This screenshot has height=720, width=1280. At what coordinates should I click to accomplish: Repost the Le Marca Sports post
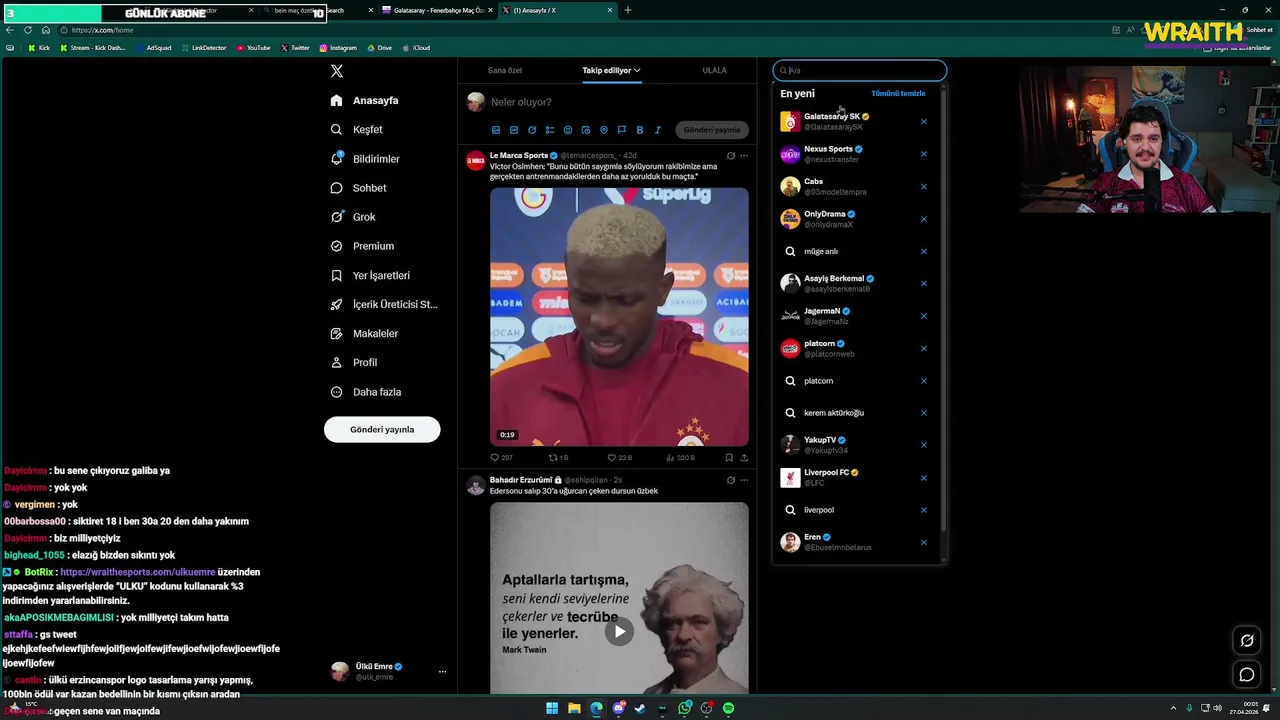pyautogui.click(x=558, y=458)
